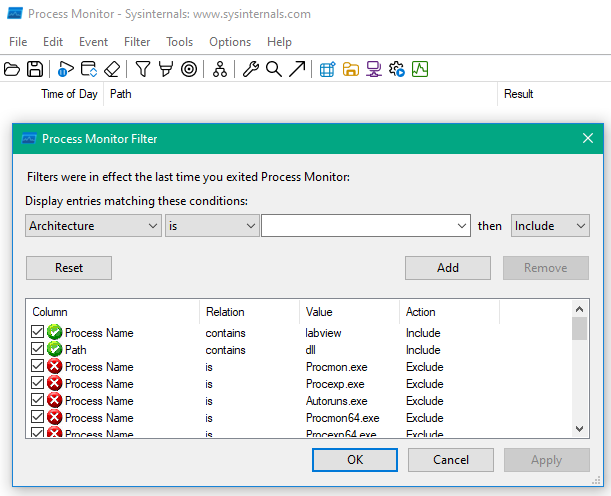The height and width of the screenshot is (496, 611).
Task: Open the Event menu
Action: [x=94, y=42]
